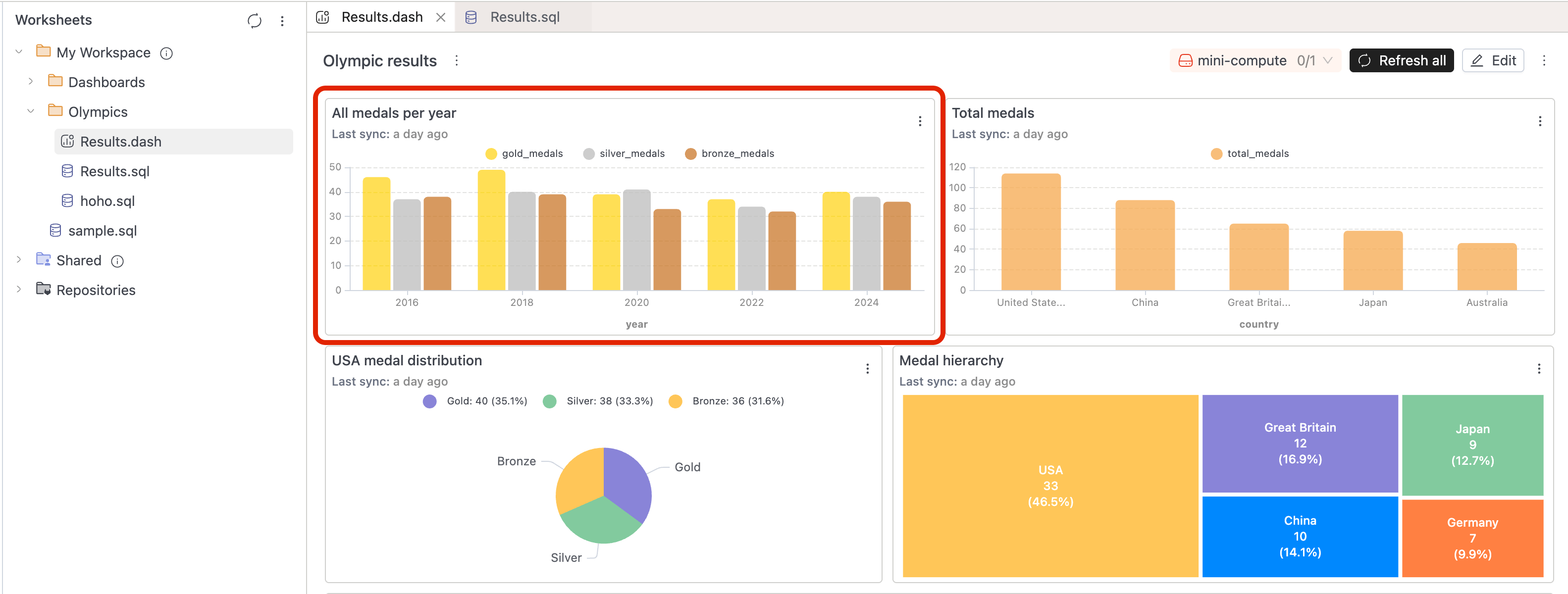Open the kebab menu on Medal hierarchy chart
Viewport: 1568px width, 594px height.
tap(1540, 368)
